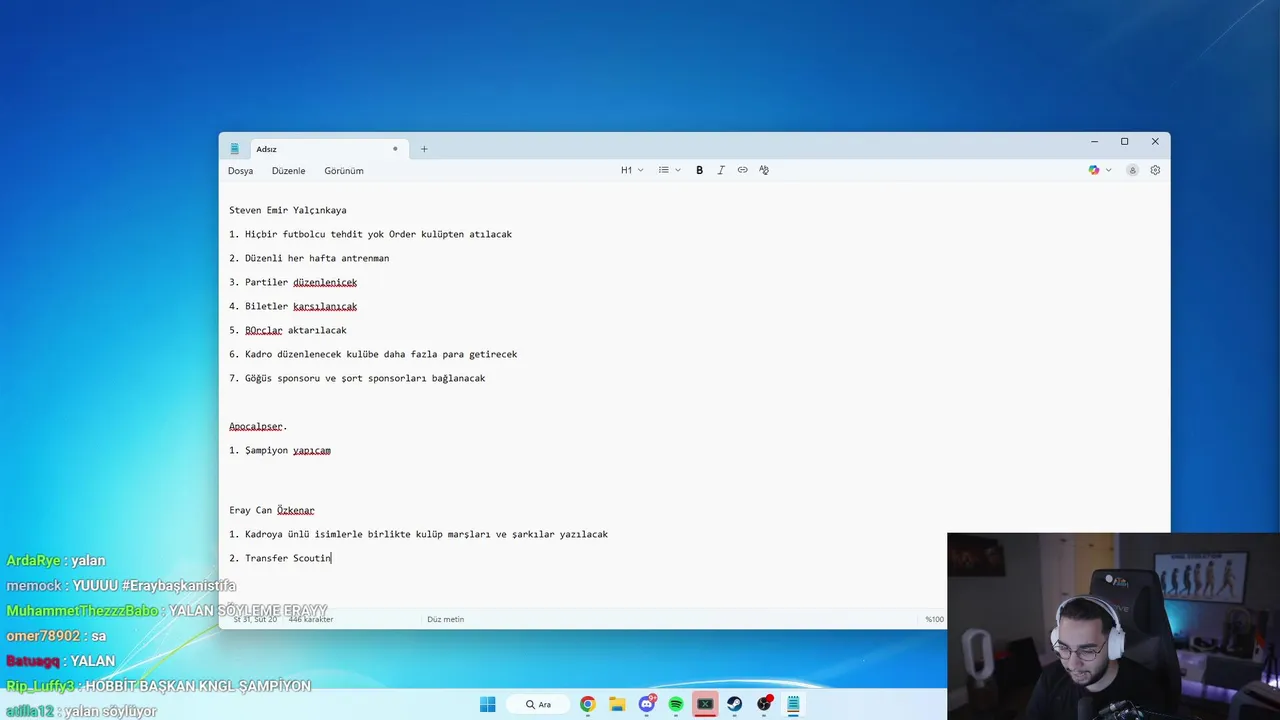Open Notepad settings gear
The height and width of the screenshot is (720, 1280).
pos(1155,170)
